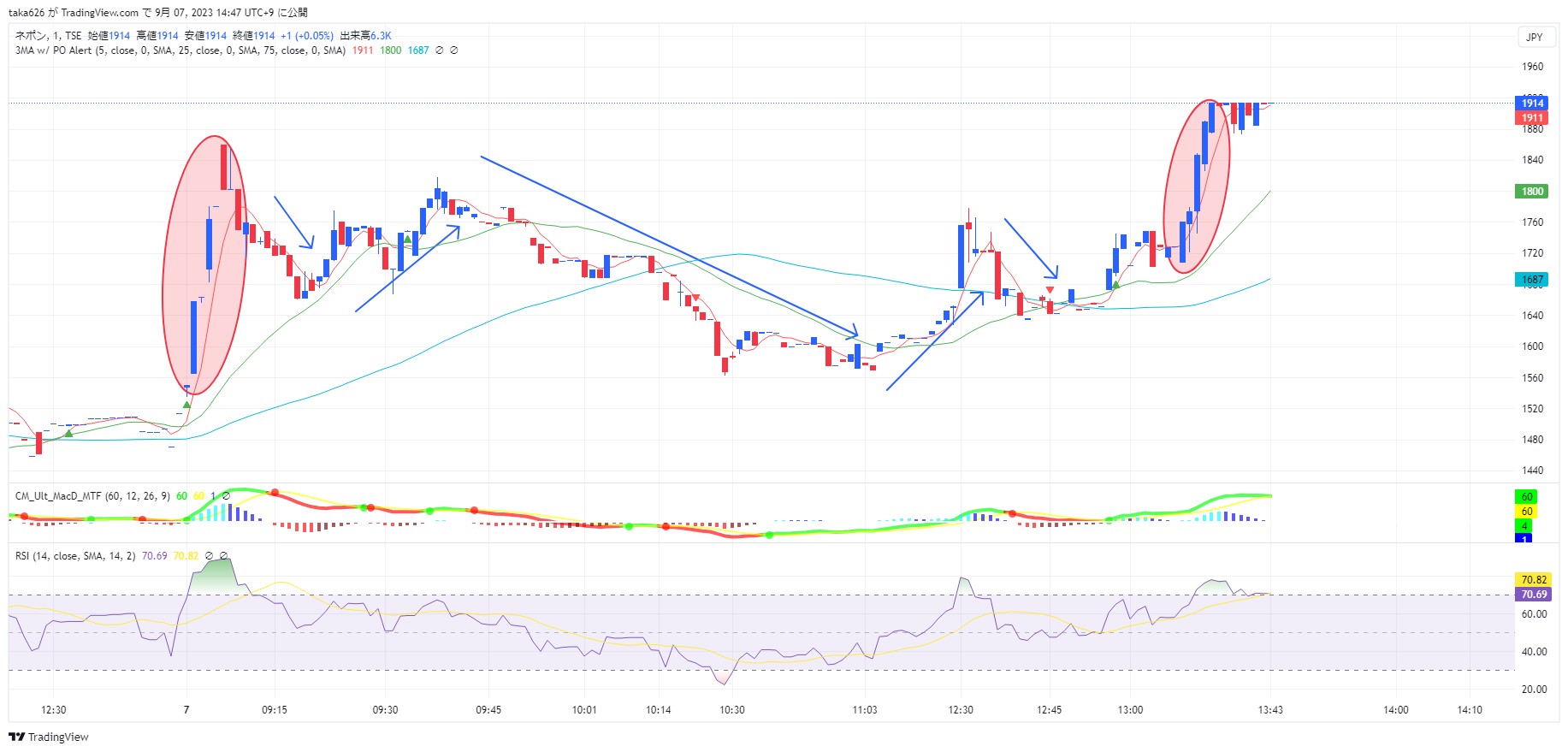Click the yellow 70.82 RSI axis label
Image resolution: width=1568 pixels, height=752 pixels.
pyautogui.click(x=1533, y=580)
